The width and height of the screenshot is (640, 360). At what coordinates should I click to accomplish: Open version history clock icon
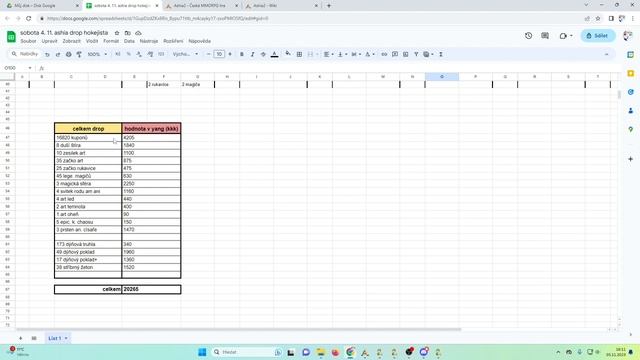pyautogui.click(x=529, y=36)
